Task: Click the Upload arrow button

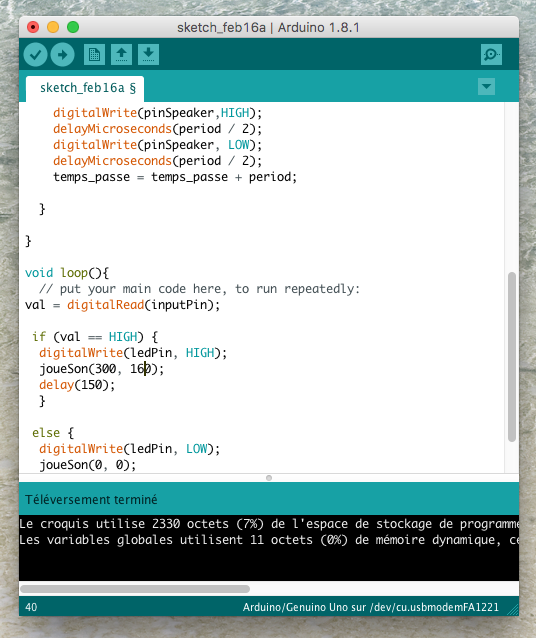Action: [63, 55]
